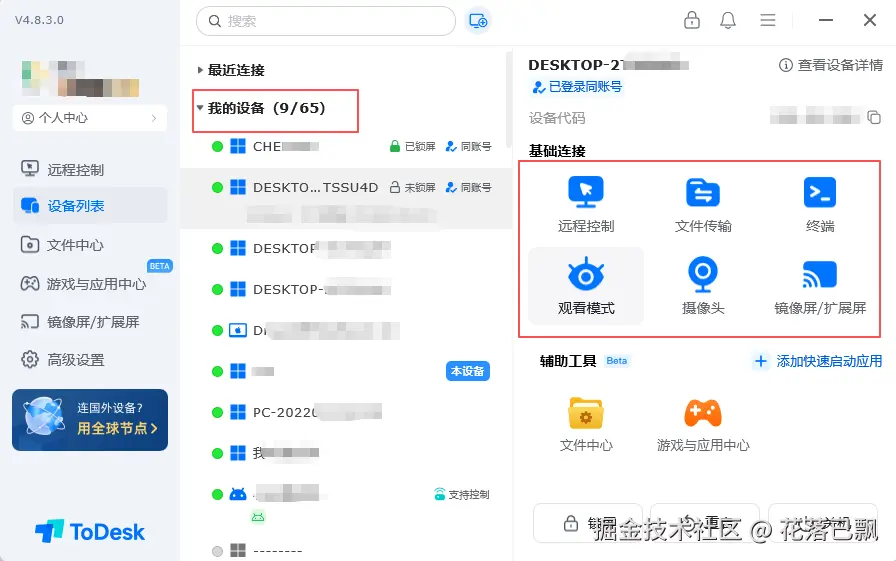Image resolution: width=896 pixels, height=561 pixels.
Task: Click the 本设备 badge
Action: (x=467, y=371)
